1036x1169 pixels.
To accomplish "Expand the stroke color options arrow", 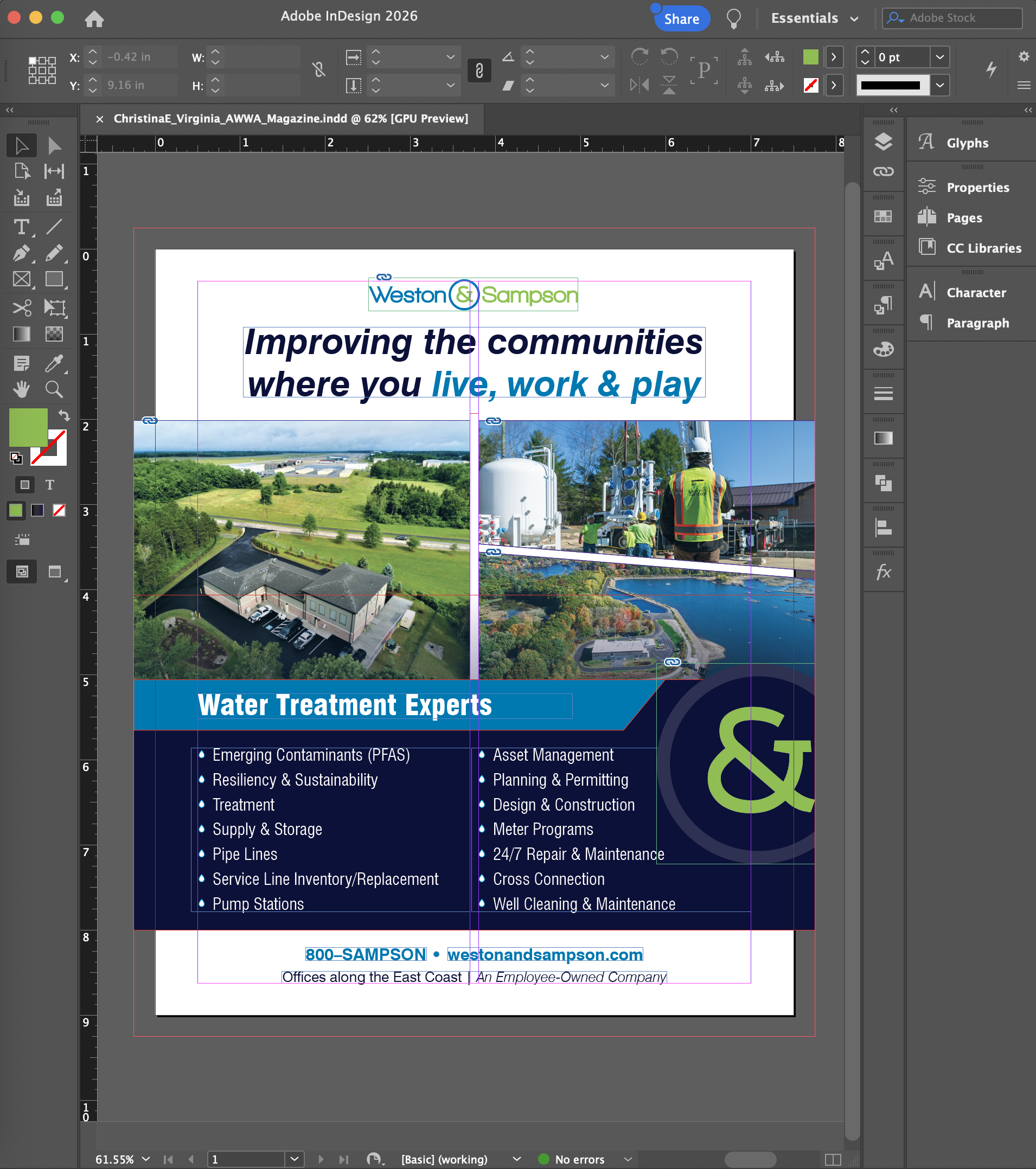I will coord(834,85).
